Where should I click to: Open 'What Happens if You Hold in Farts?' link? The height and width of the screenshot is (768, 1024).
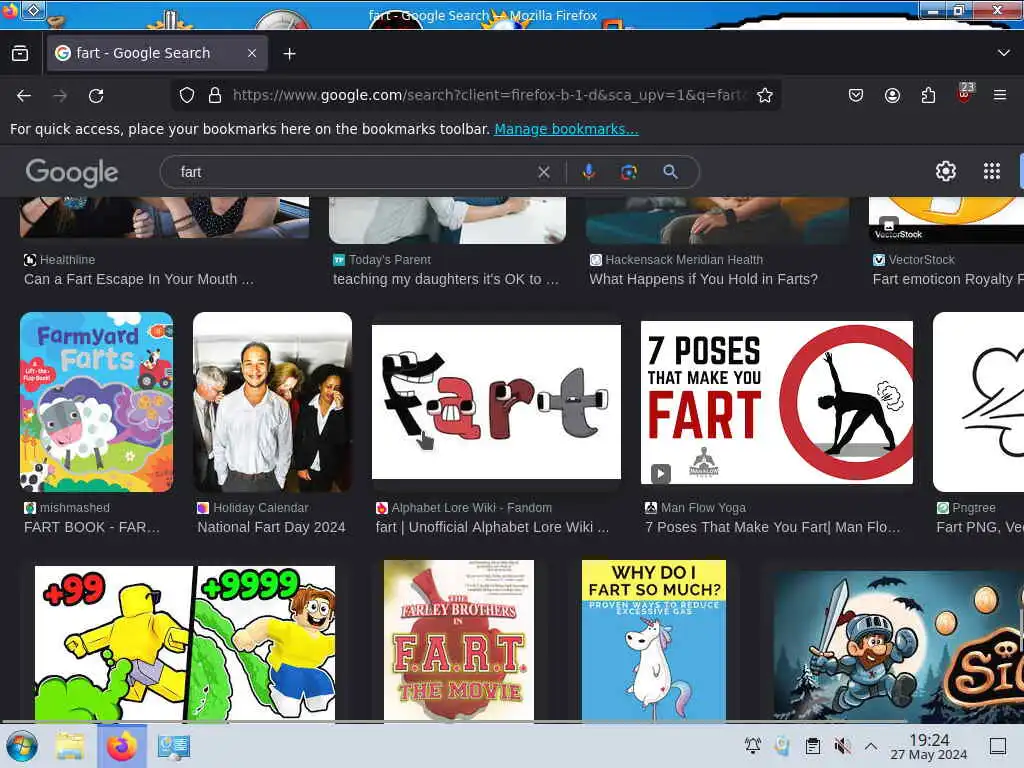703,280
